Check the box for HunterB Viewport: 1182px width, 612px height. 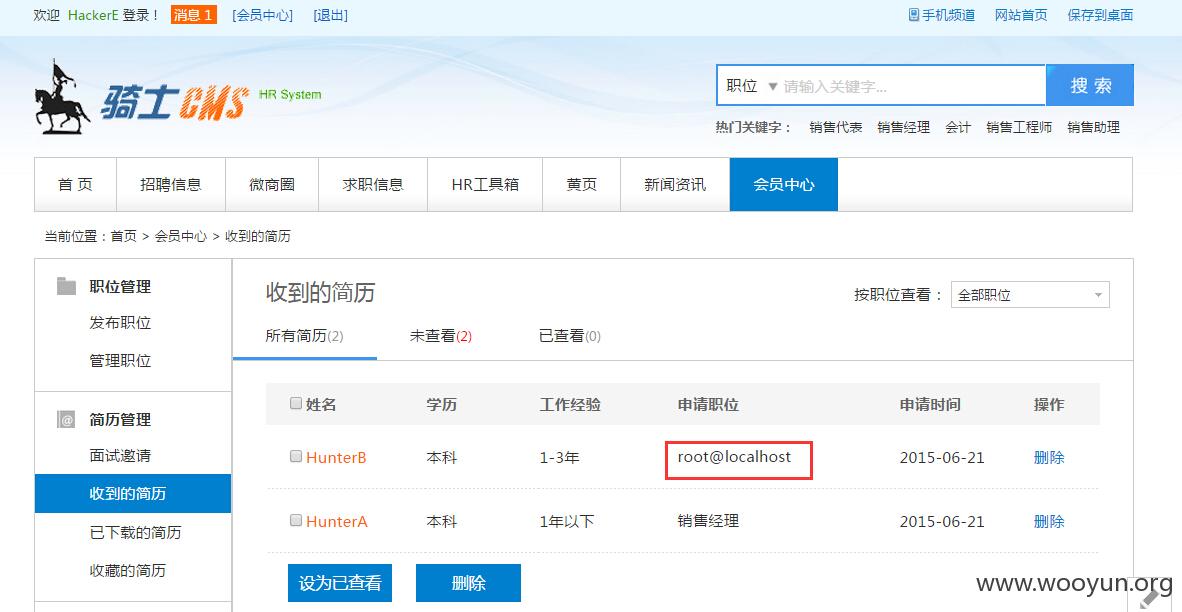point(296,456)
